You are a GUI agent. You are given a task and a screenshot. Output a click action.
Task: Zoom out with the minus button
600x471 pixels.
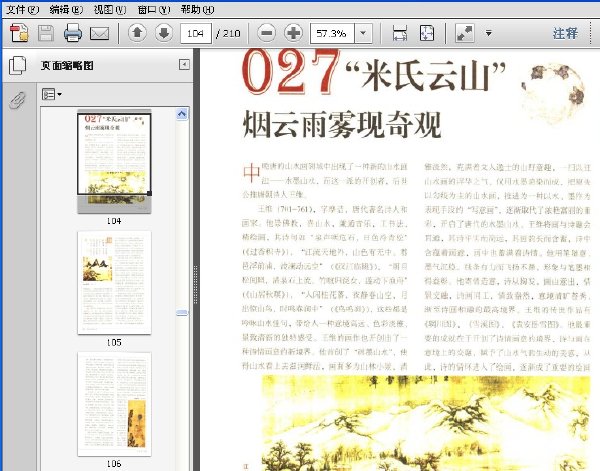pyautogui.click(x=267, y=33)
